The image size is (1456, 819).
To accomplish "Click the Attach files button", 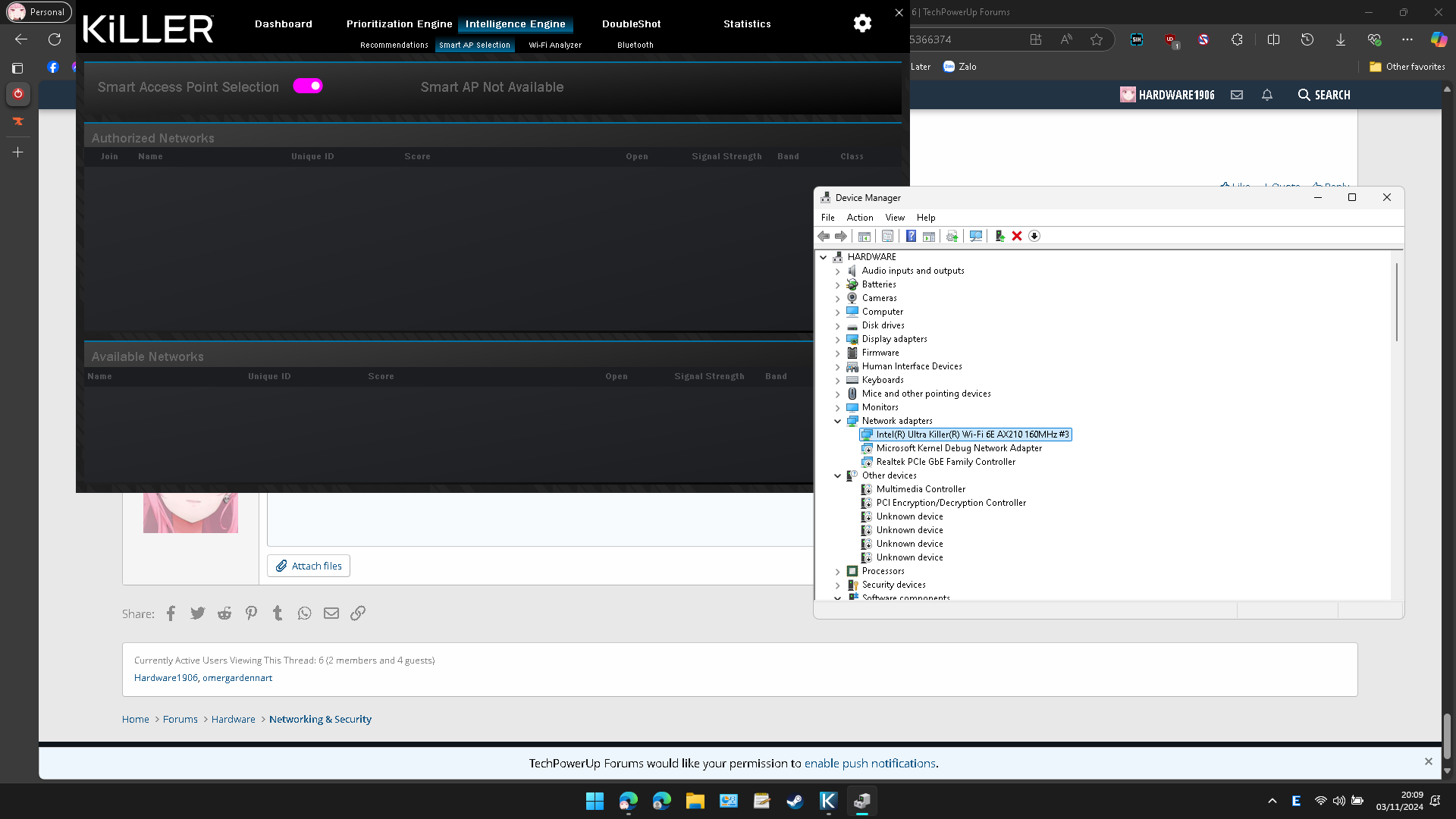I will 309,566.
